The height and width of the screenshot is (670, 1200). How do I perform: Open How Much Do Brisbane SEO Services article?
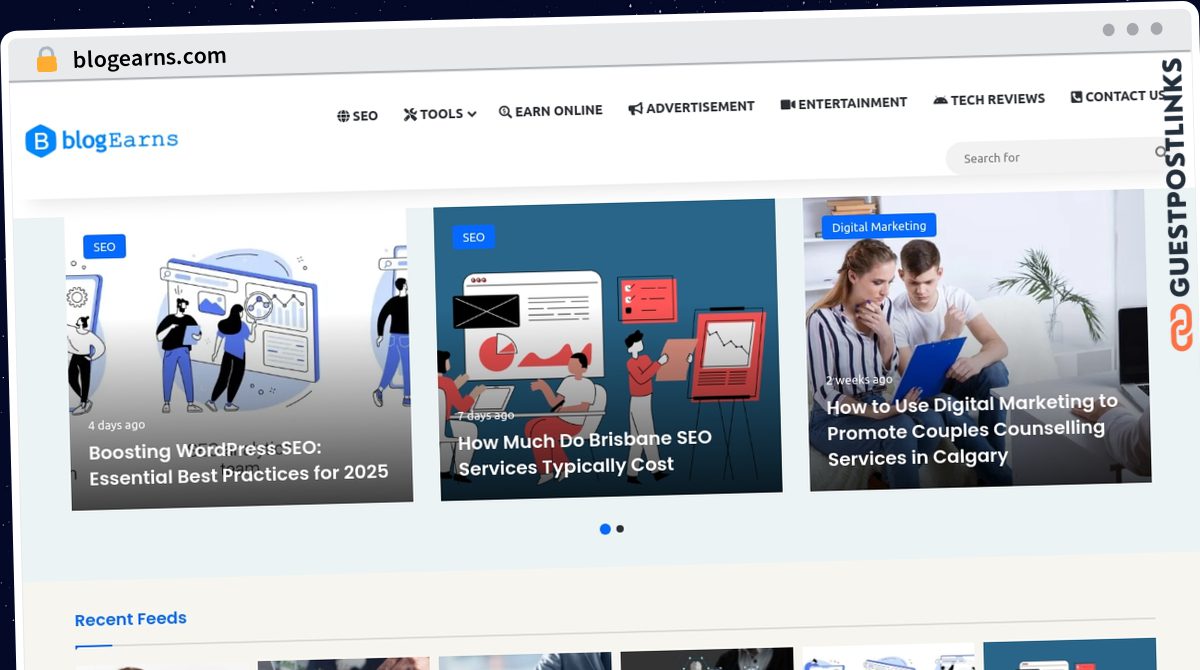[x=585, y=452]
